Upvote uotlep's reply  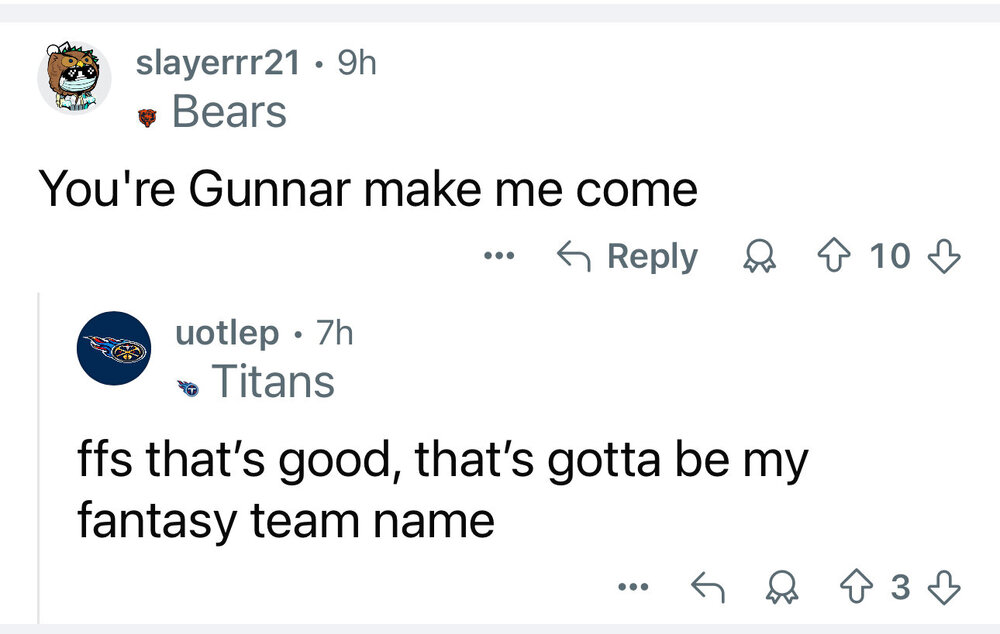pos(854,588)
